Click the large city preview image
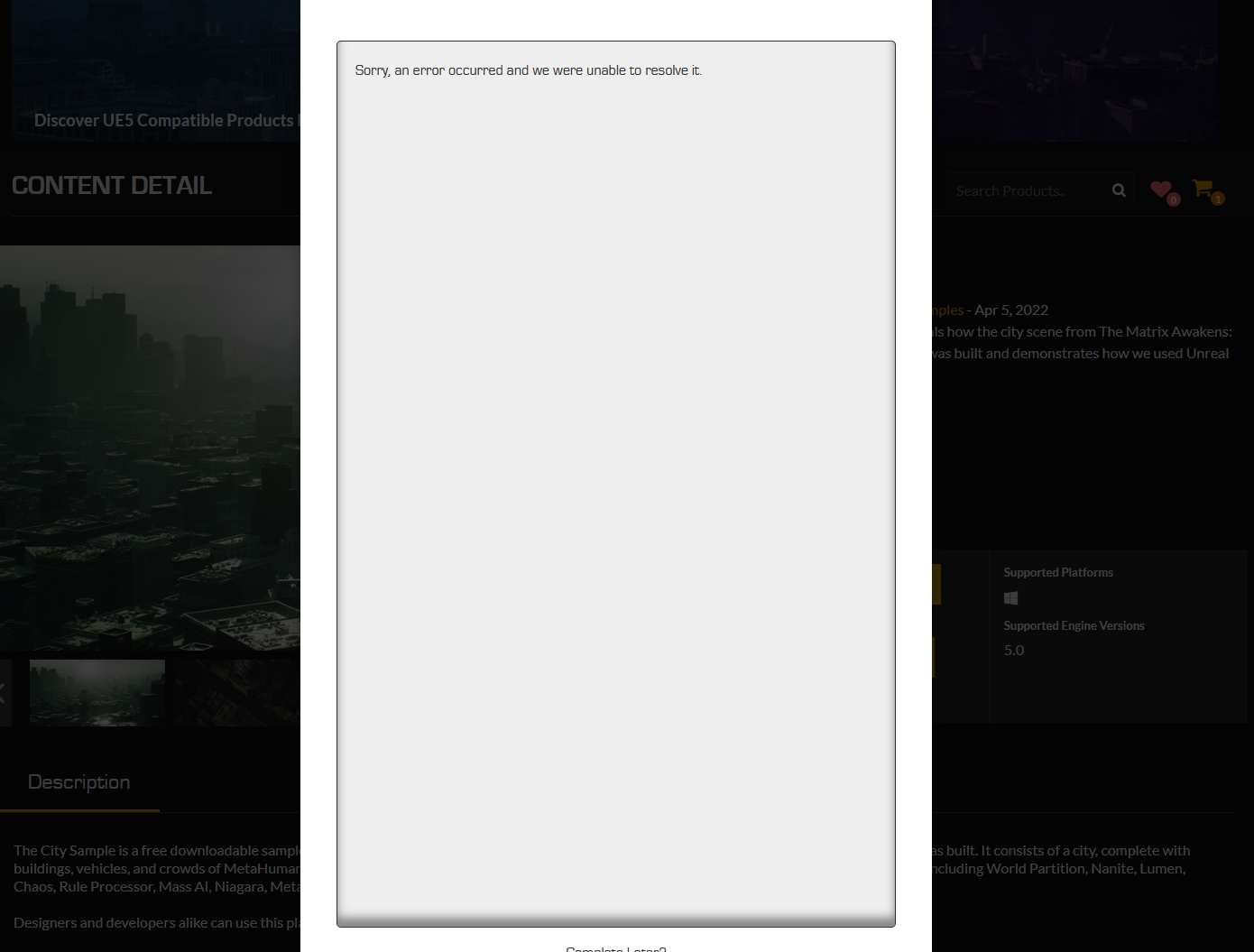This screenshot has width=1254, height=952. (150, 448)
